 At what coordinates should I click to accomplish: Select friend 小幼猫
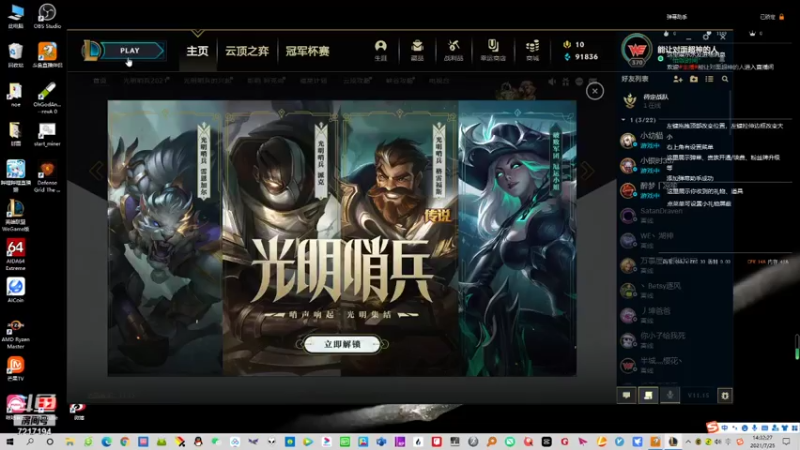pos(673,140)
